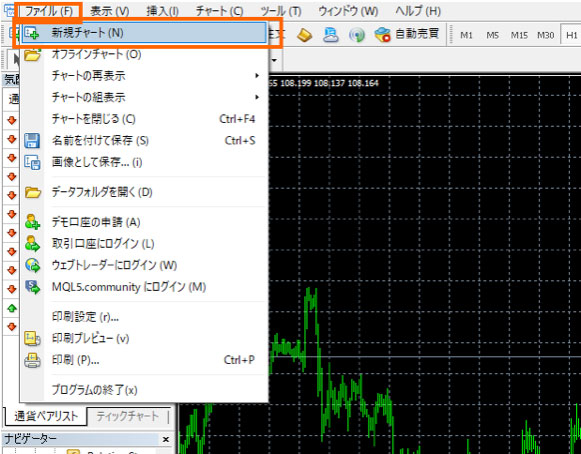Choose 新規チャート (N) from the file menu

144,33
